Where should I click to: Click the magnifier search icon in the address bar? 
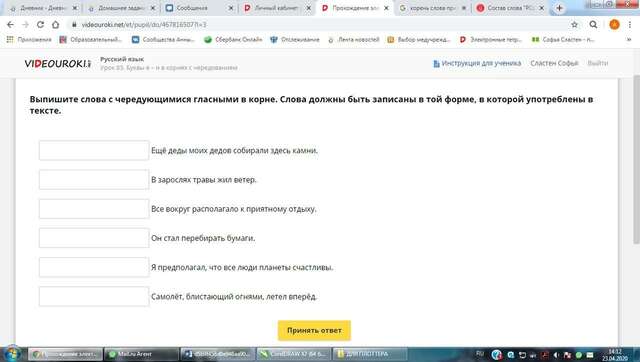coord(593,24)
